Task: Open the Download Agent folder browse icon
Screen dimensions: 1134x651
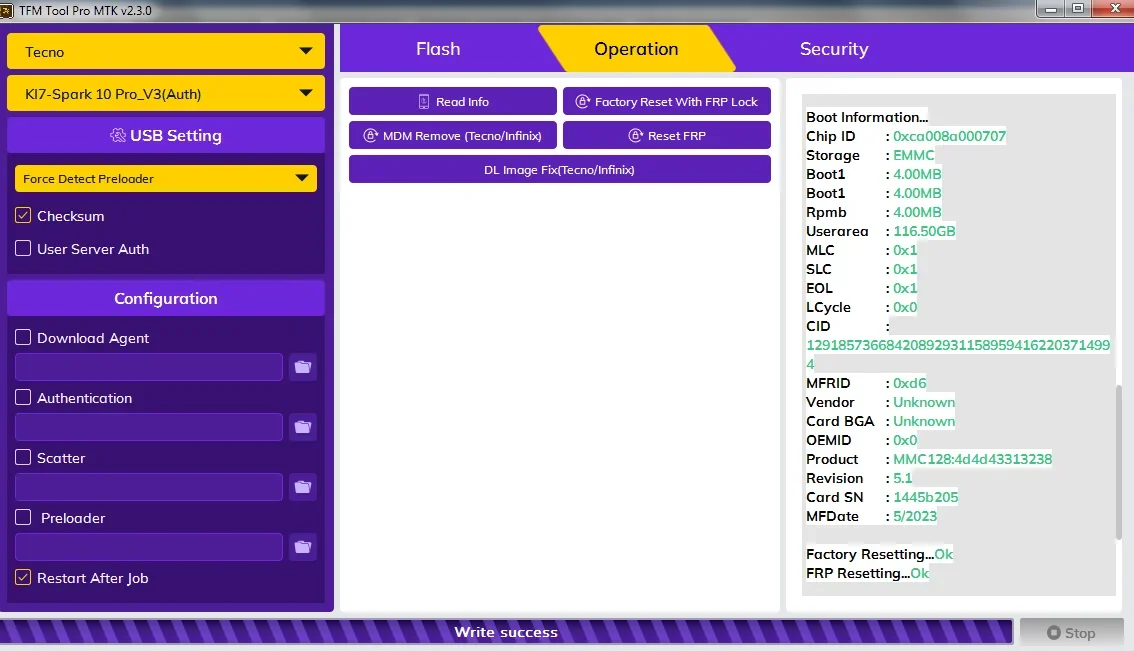Action: pyautogui.click(x=303, y=367)
